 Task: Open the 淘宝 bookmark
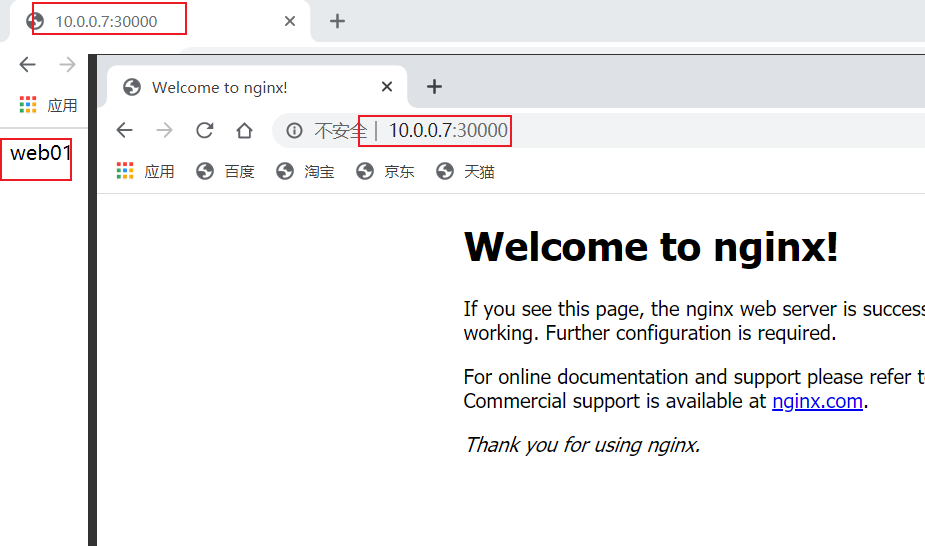[306, 171]
